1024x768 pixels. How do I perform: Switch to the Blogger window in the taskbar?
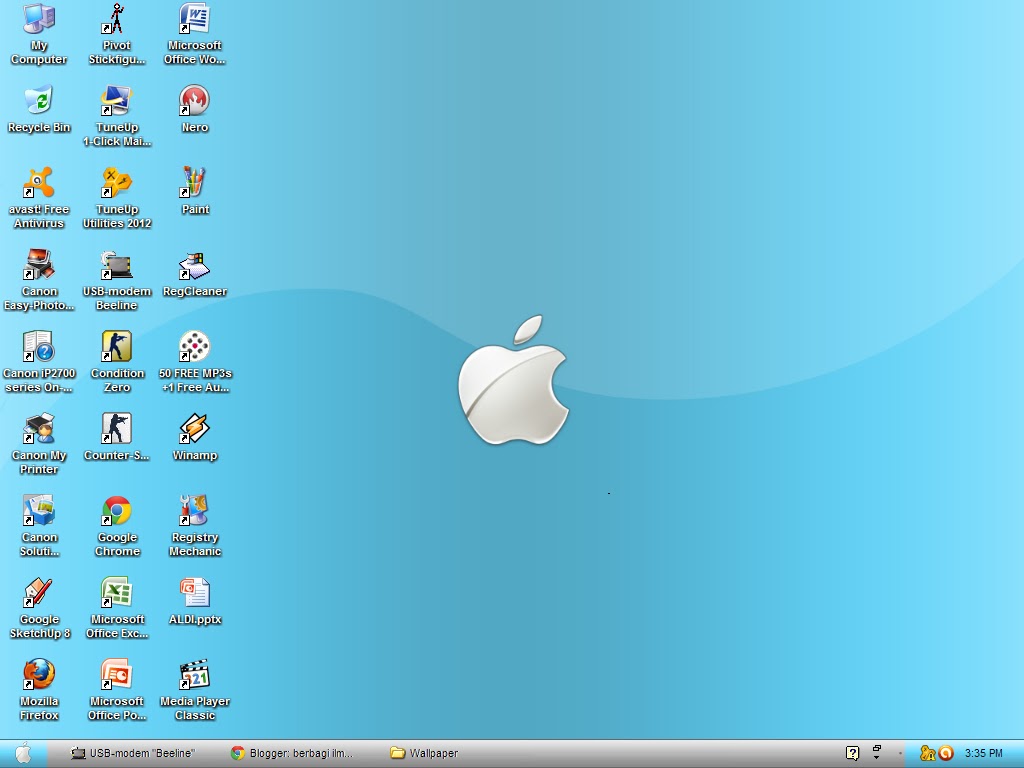(290, 753)
